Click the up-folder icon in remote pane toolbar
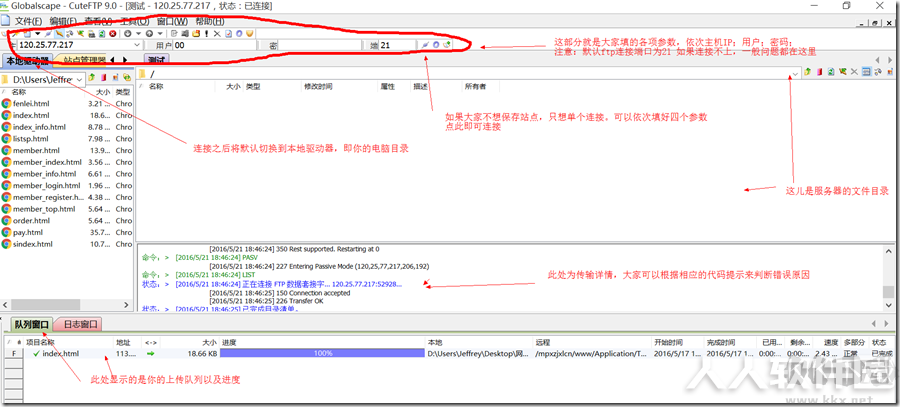 808,72
